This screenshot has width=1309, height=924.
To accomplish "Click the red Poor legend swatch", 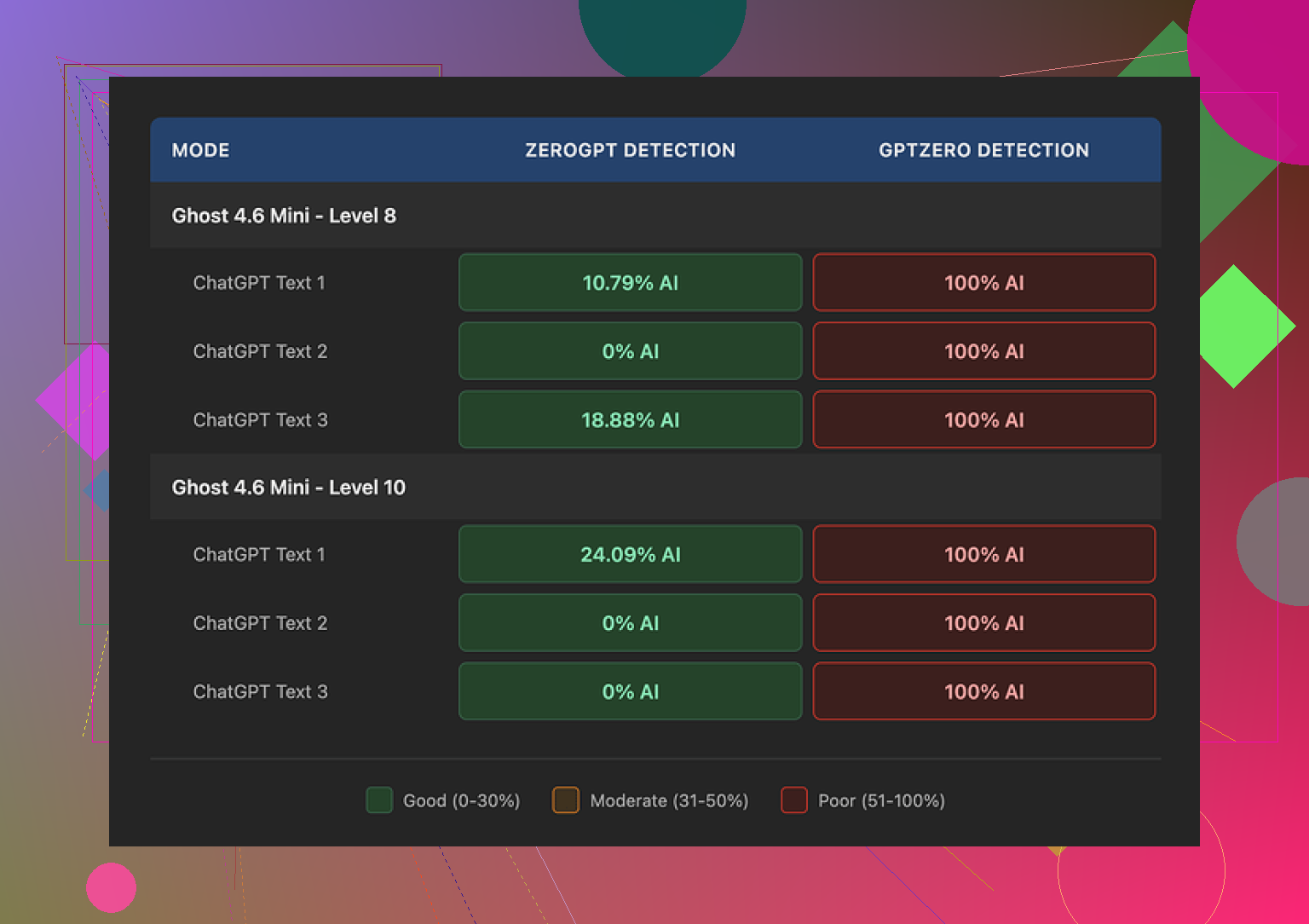I will [794, 800].
